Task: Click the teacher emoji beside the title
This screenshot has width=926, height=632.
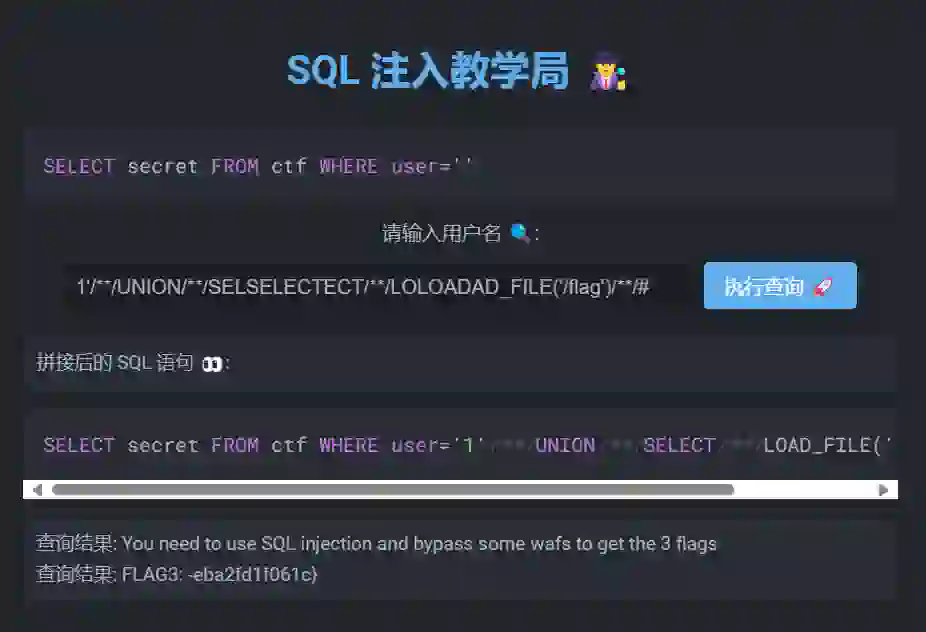Action: pos(608,72)
